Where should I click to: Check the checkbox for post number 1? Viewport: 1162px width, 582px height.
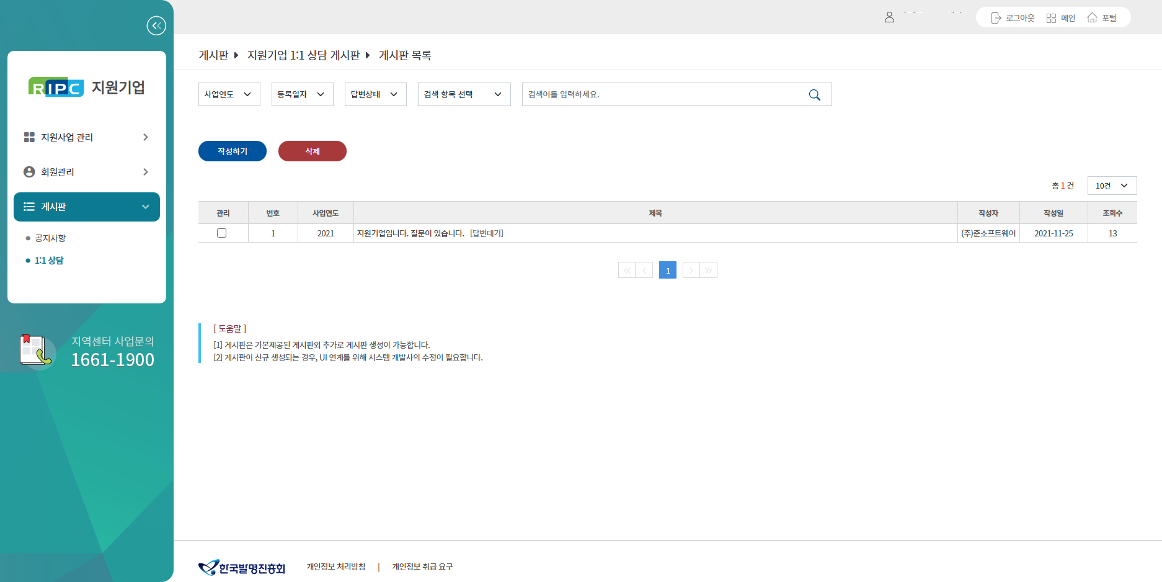[x=222, y=233]
